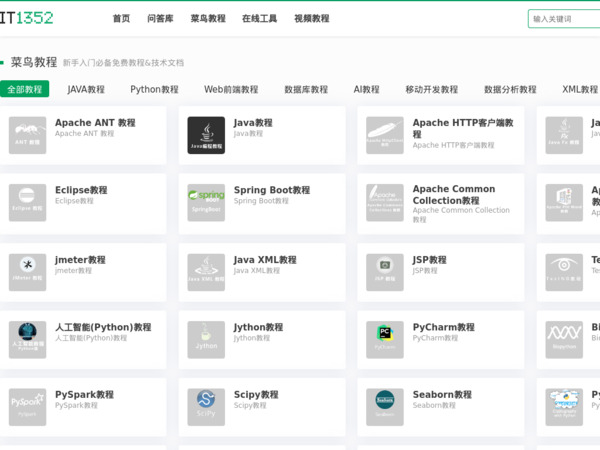The image size is (600, 450).
Task: Click the Jython教程 icon
Action: click(206, 340)
